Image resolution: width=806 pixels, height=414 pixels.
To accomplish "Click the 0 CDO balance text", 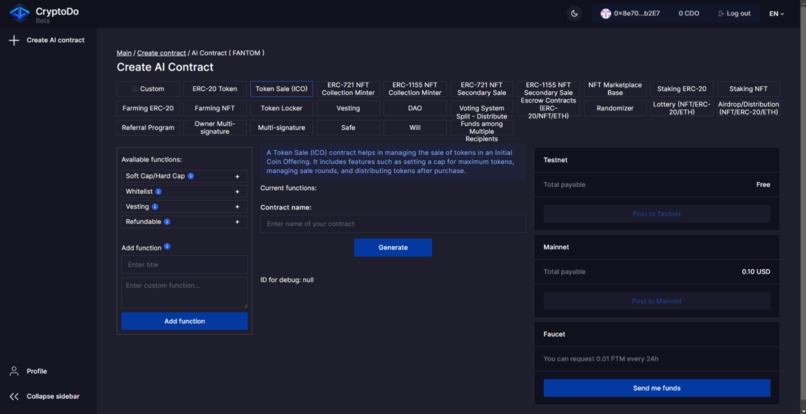I will click(689, 13).
